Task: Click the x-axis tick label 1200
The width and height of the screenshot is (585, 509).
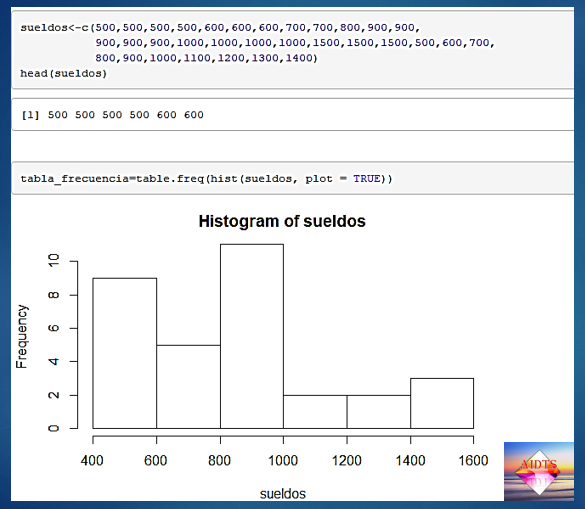Action: (x=347, y=460)
